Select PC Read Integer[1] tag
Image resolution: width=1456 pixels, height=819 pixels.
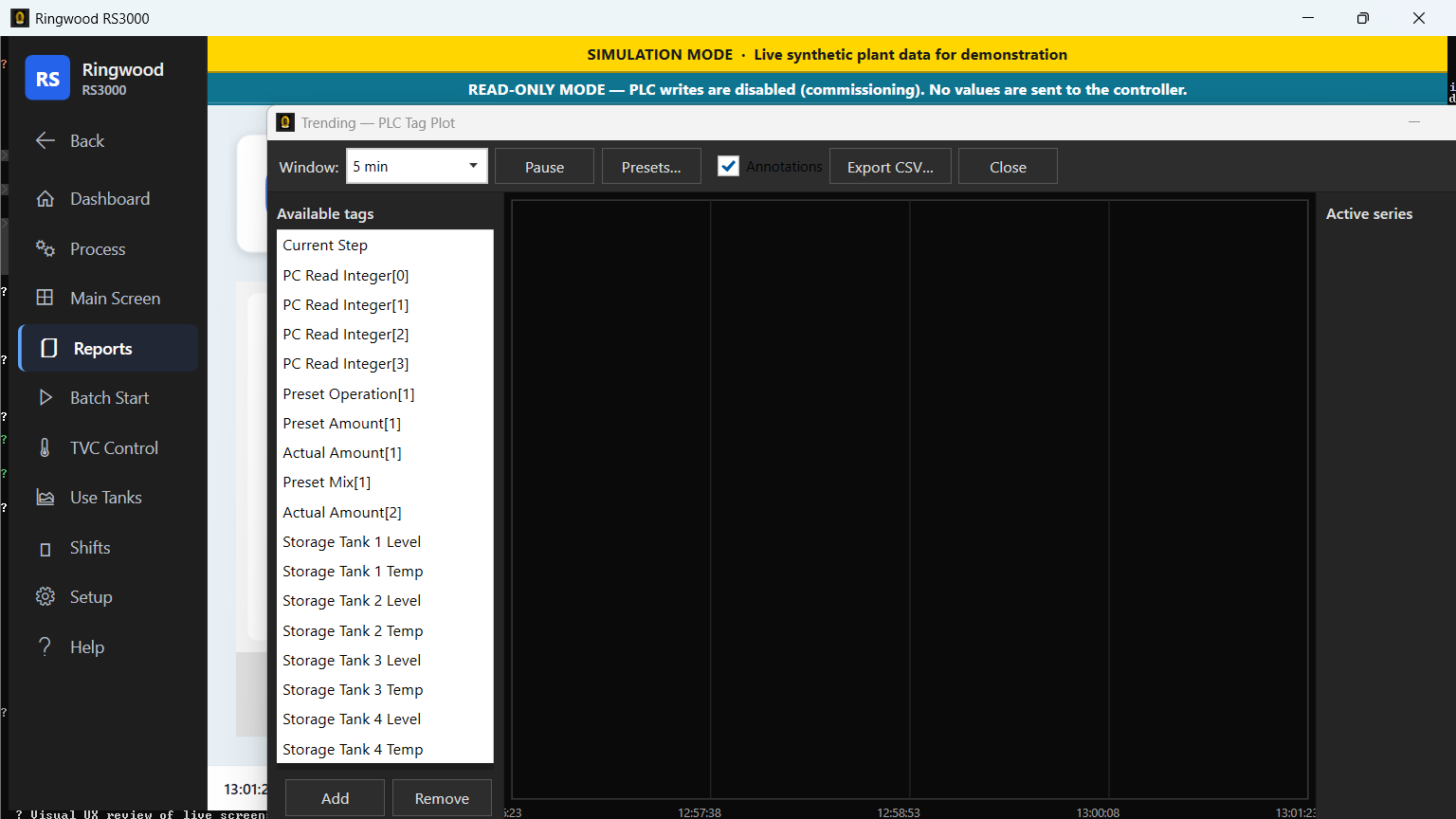pos(385,305)
